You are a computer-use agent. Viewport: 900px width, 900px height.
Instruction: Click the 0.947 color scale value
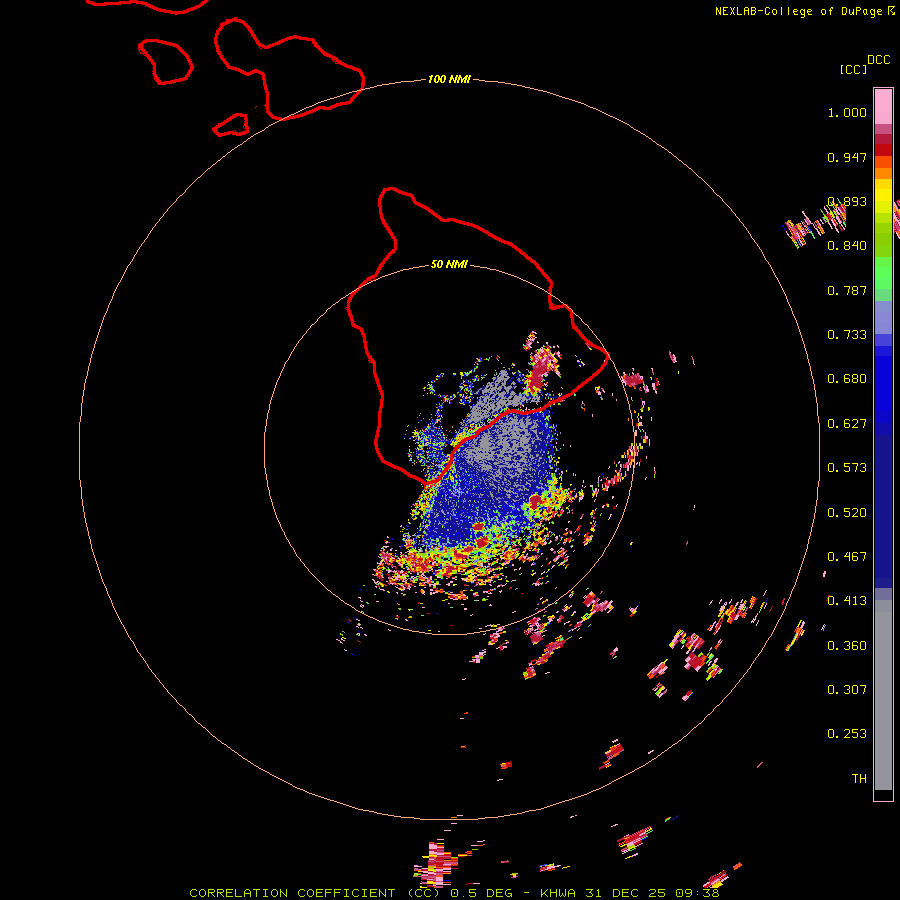tap(847, 157)
